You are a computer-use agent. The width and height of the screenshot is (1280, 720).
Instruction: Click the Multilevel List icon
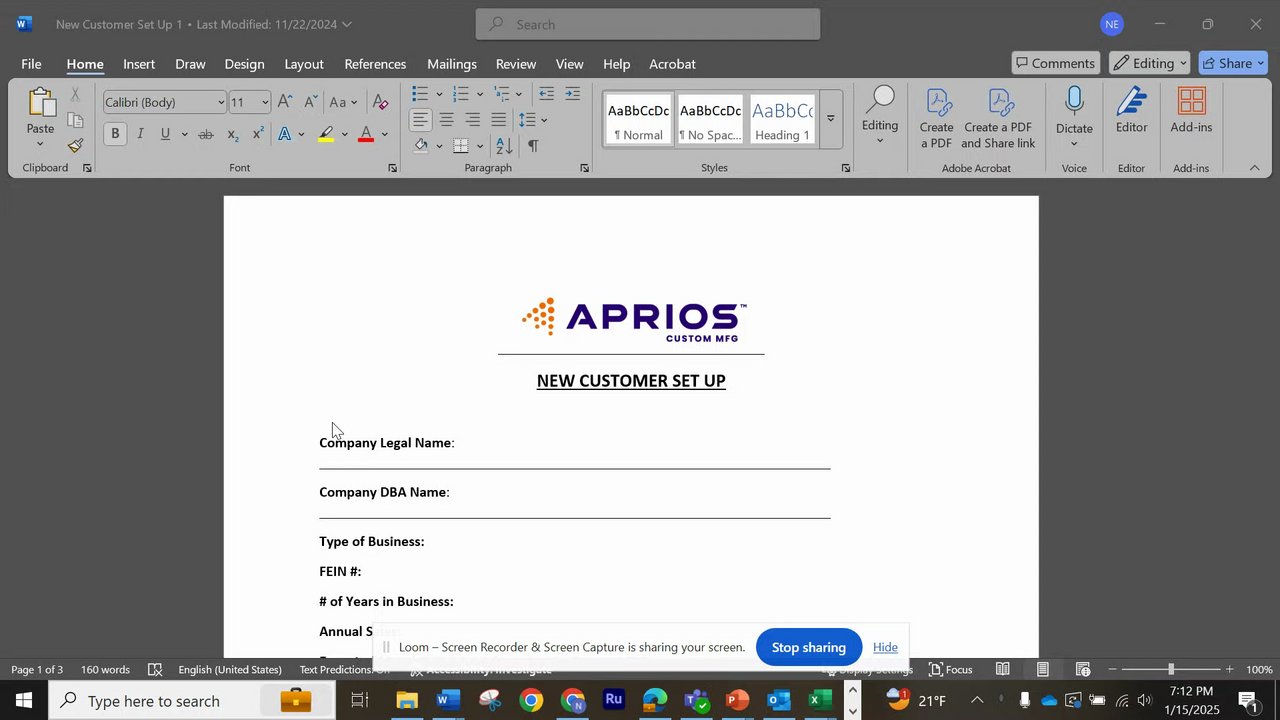[x=502, y=94]
